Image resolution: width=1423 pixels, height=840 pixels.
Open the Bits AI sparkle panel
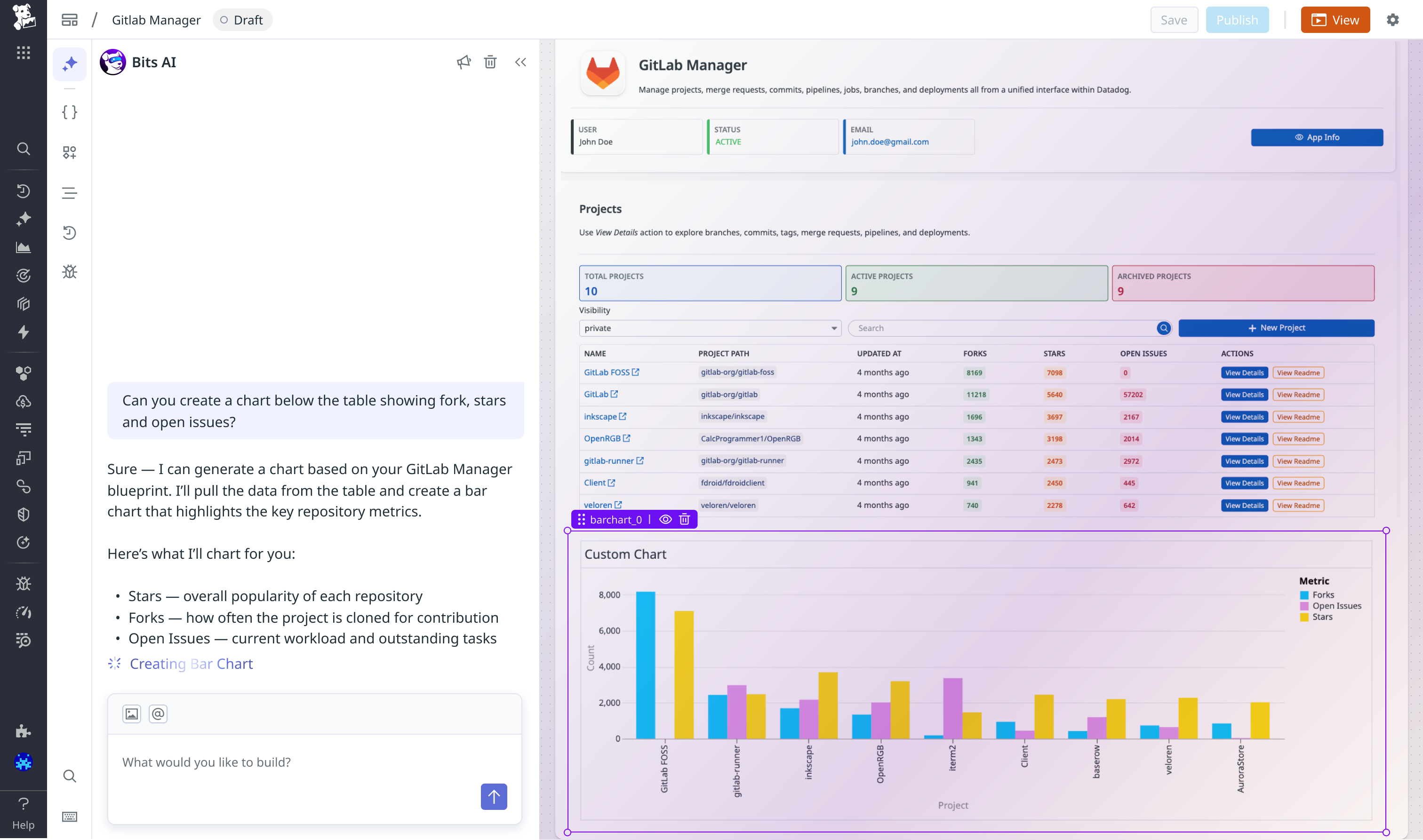(x=69, y=63)
